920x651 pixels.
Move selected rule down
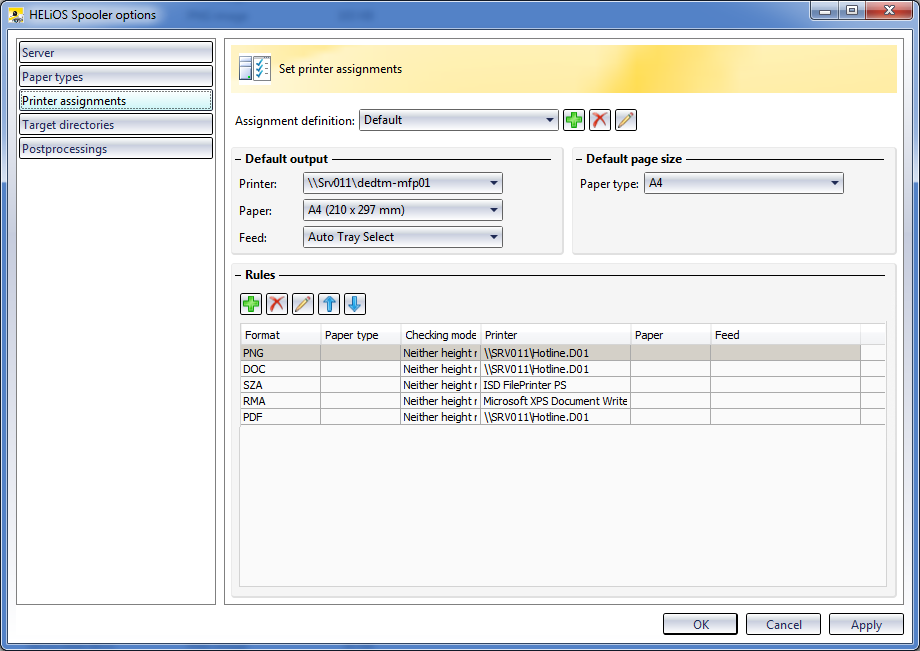pos(355,304)
